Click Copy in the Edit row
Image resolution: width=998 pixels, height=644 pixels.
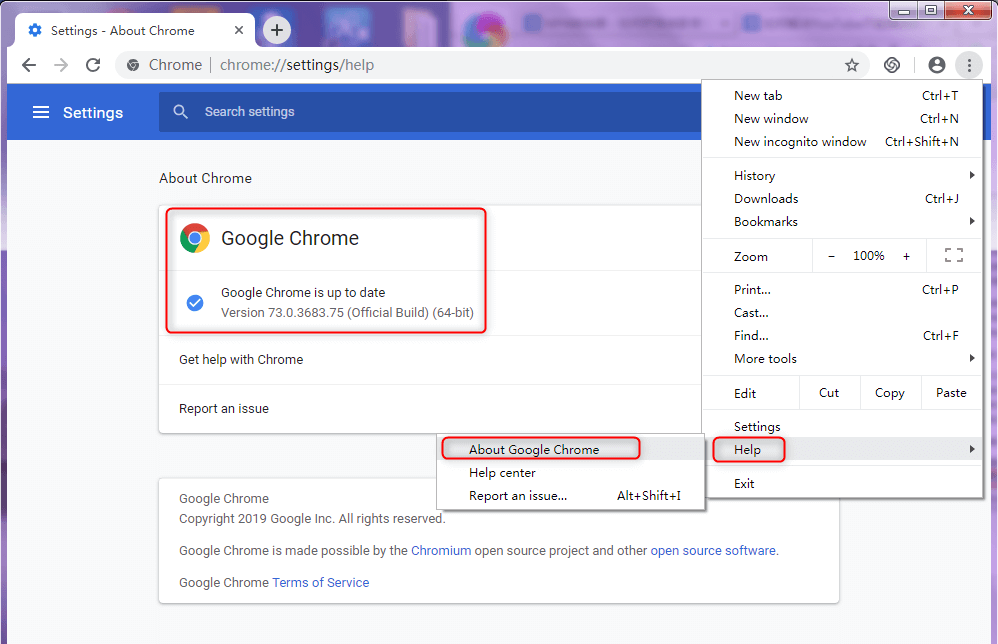tap(890, 393)
